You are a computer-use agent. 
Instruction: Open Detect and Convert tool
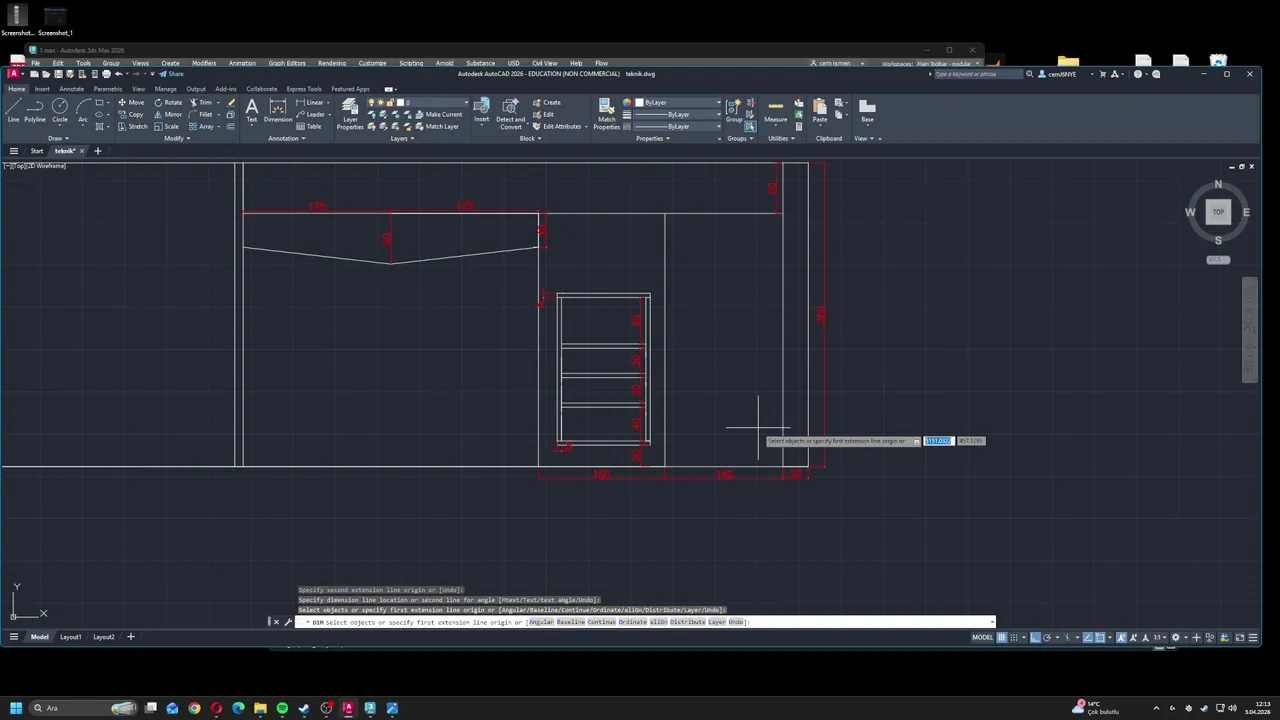(510, 114)
